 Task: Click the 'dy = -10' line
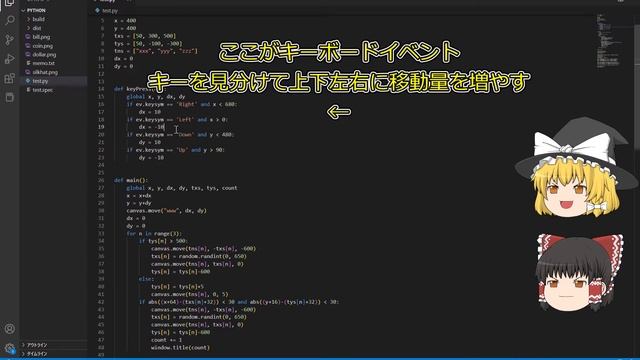tap(151, 158)
